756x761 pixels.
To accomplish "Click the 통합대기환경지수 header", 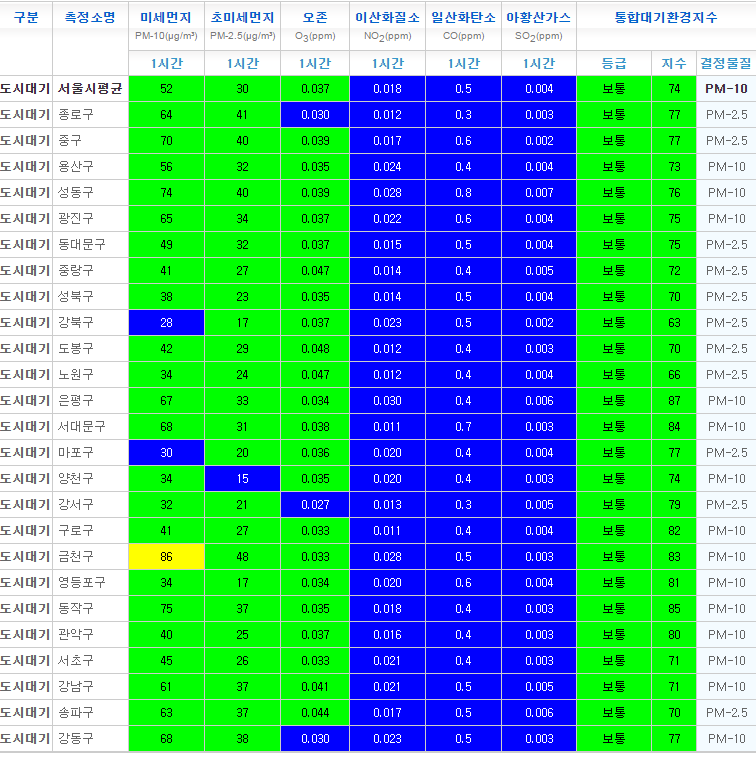I will [665, 18].
